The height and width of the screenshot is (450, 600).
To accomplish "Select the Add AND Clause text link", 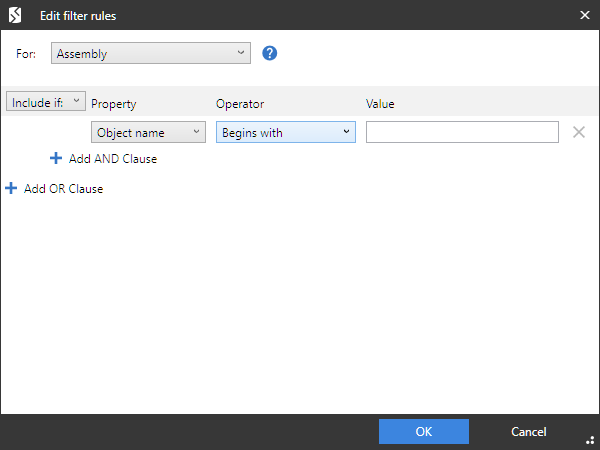I will (x=113, y=158).
